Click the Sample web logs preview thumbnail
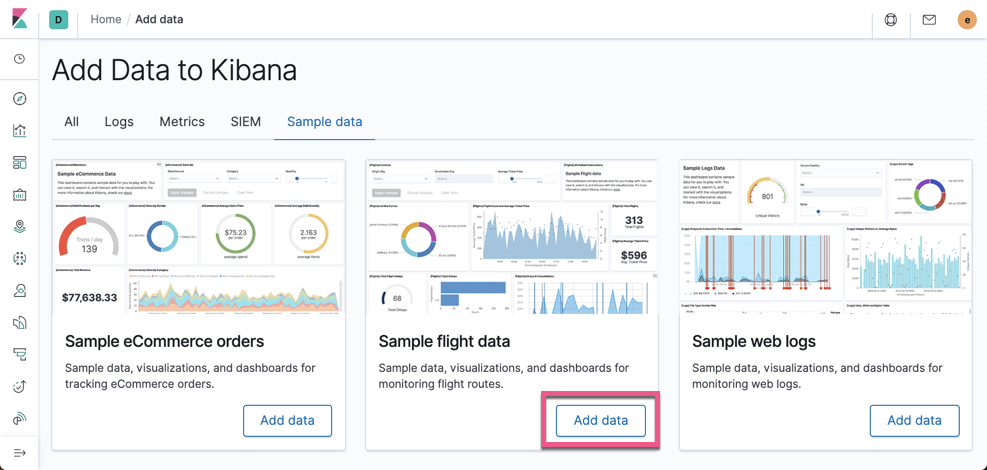 coord(826,237)
